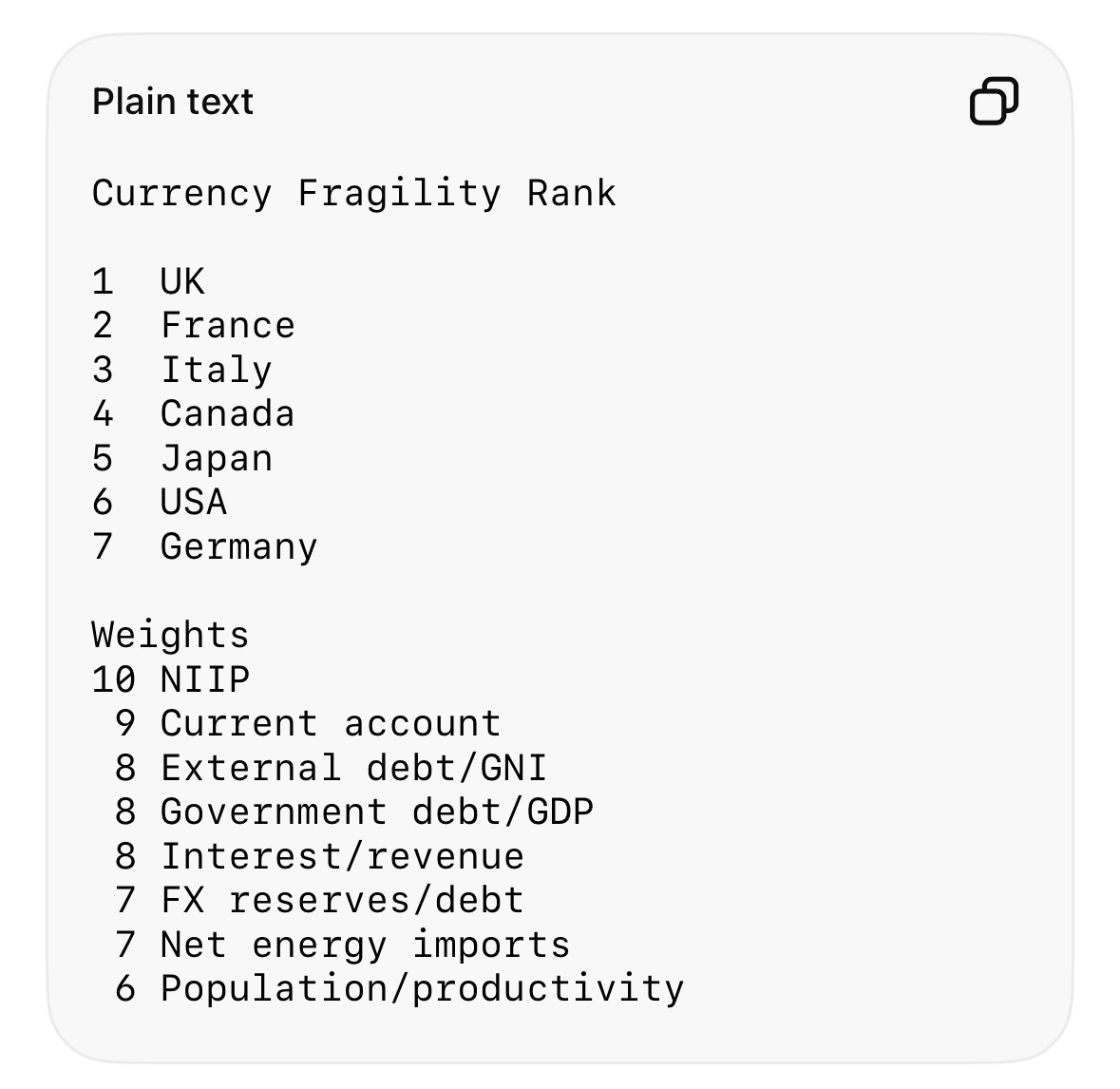Click the Plain text label

pos(173,102)
